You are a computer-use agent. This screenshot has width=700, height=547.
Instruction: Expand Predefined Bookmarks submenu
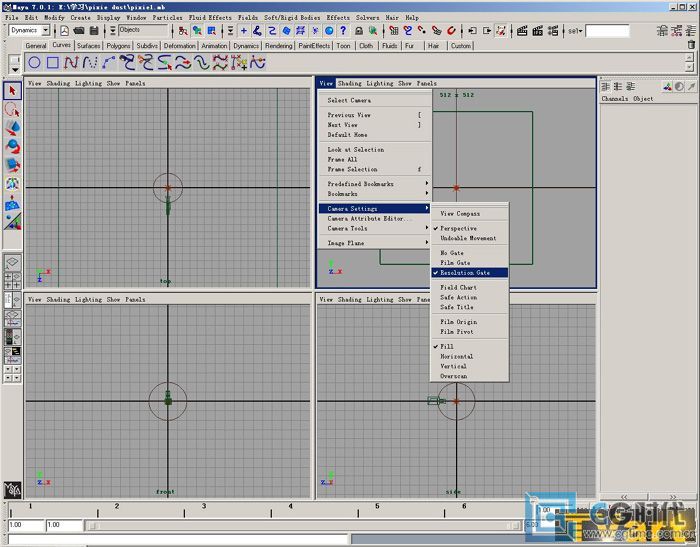(375, 184)
